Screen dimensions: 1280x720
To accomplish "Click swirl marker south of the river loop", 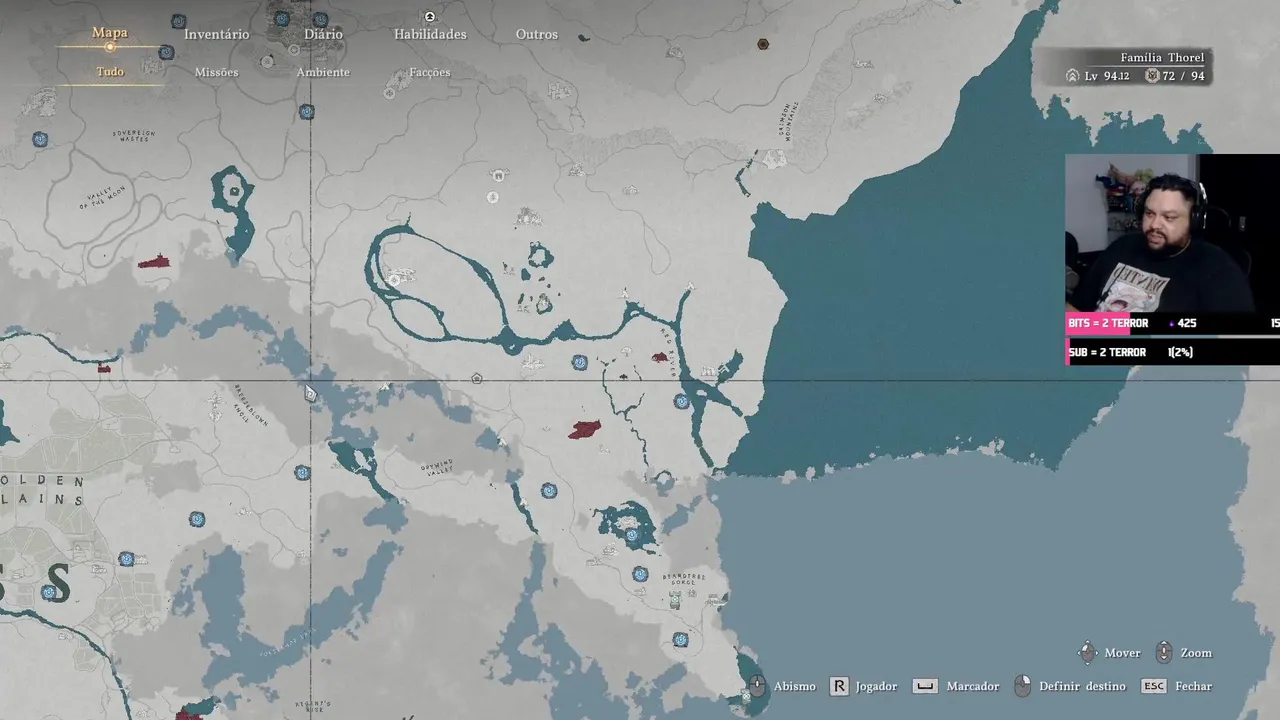I will pos(579,362).
